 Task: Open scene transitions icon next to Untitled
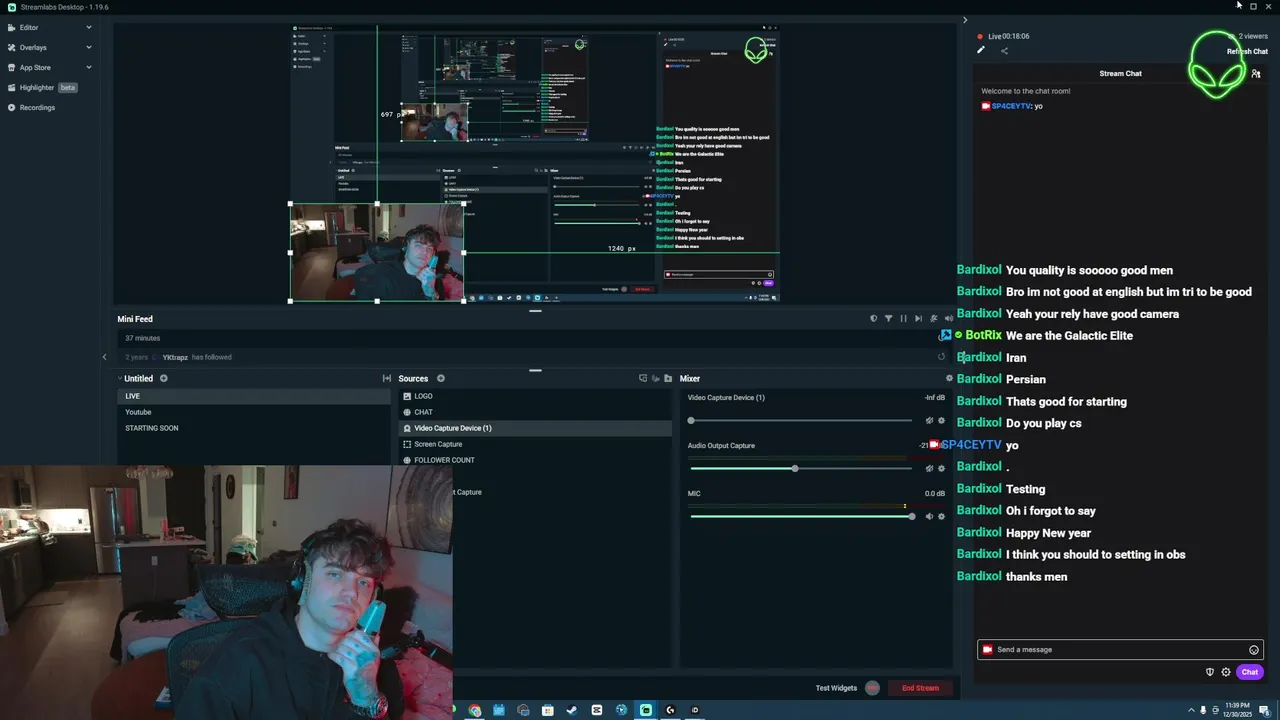click(387, 379)
